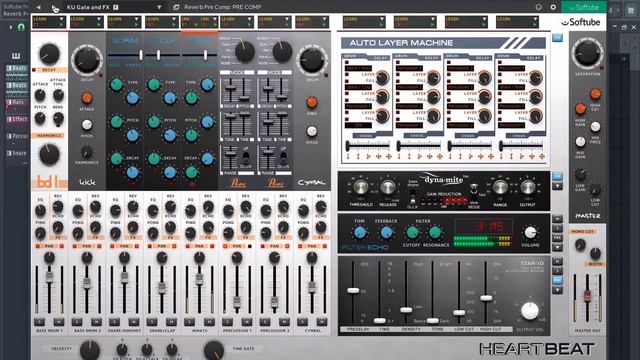Click the down arrow button beside Filter Echo
Screen dimensions: 640x360
point(557,248)
